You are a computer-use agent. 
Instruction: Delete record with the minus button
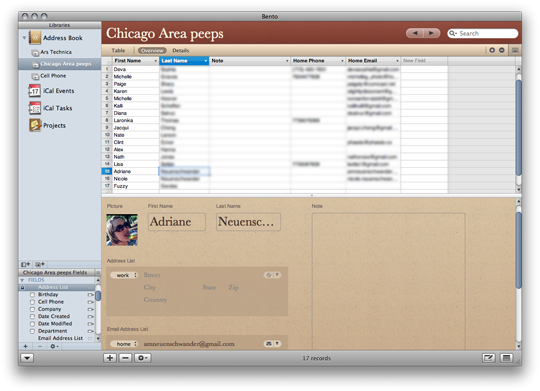click(125, 358)
